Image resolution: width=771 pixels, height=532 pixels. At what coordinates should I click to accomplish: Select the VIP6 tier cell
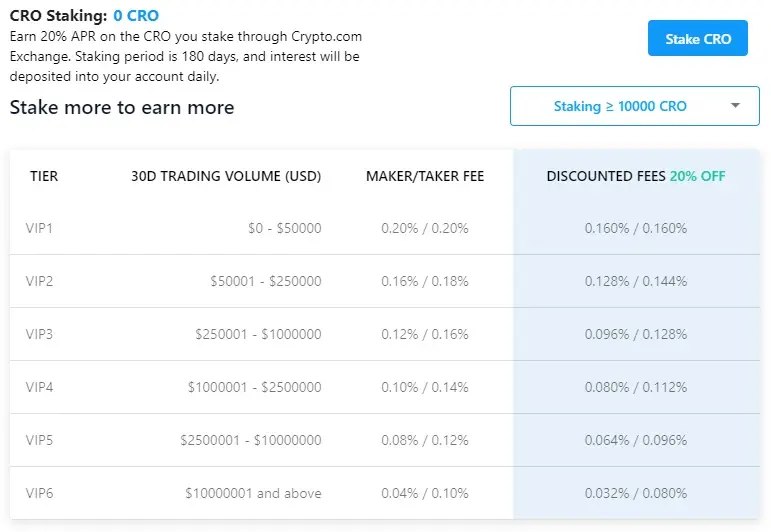coord(39,493)
